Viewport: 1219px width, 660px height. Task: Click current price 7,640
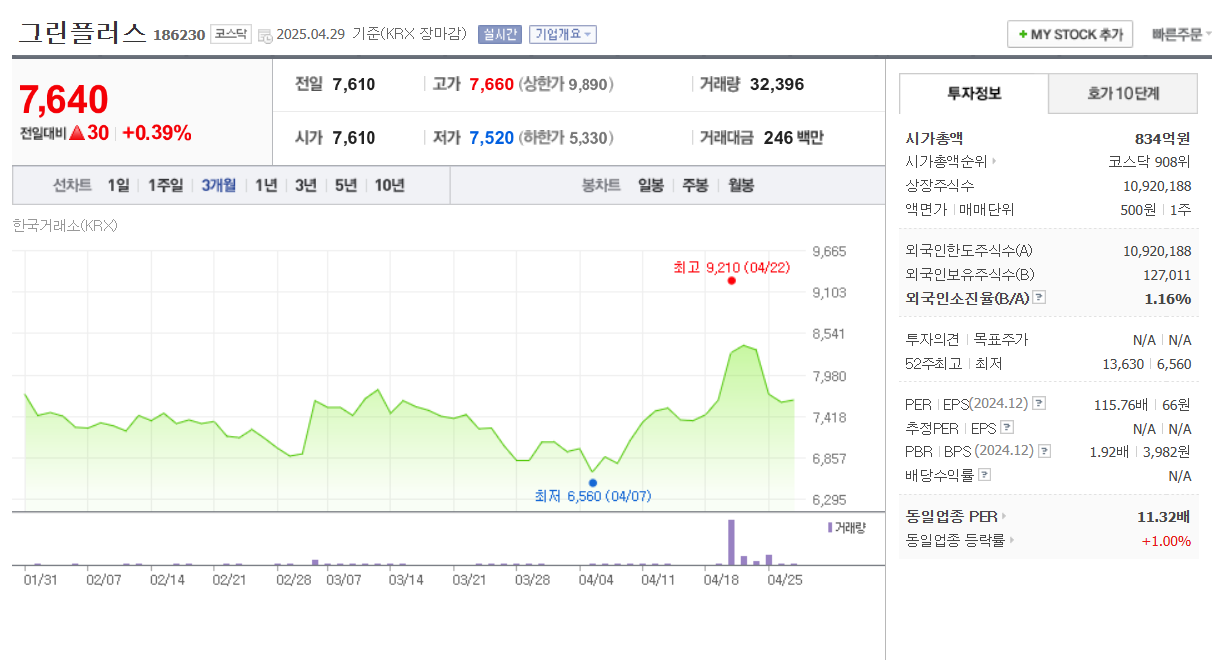pyautogui.click(x=64, y=100)
